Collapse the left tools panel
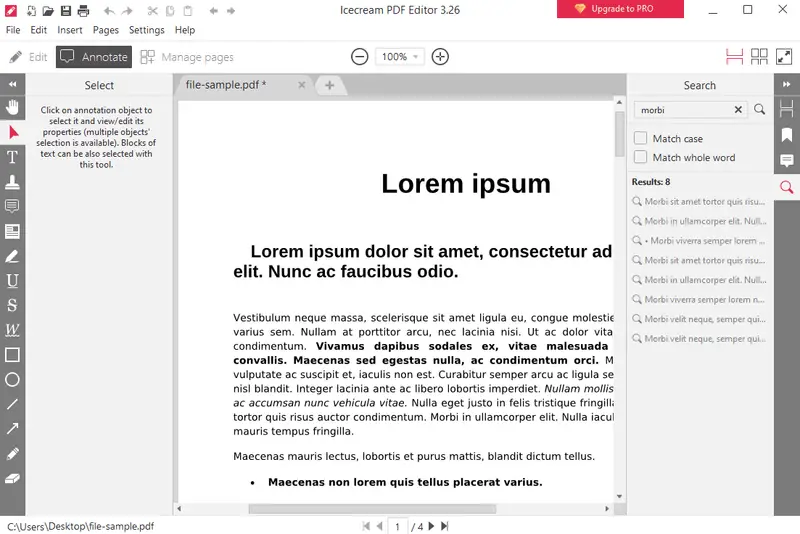 coord(12,84)
